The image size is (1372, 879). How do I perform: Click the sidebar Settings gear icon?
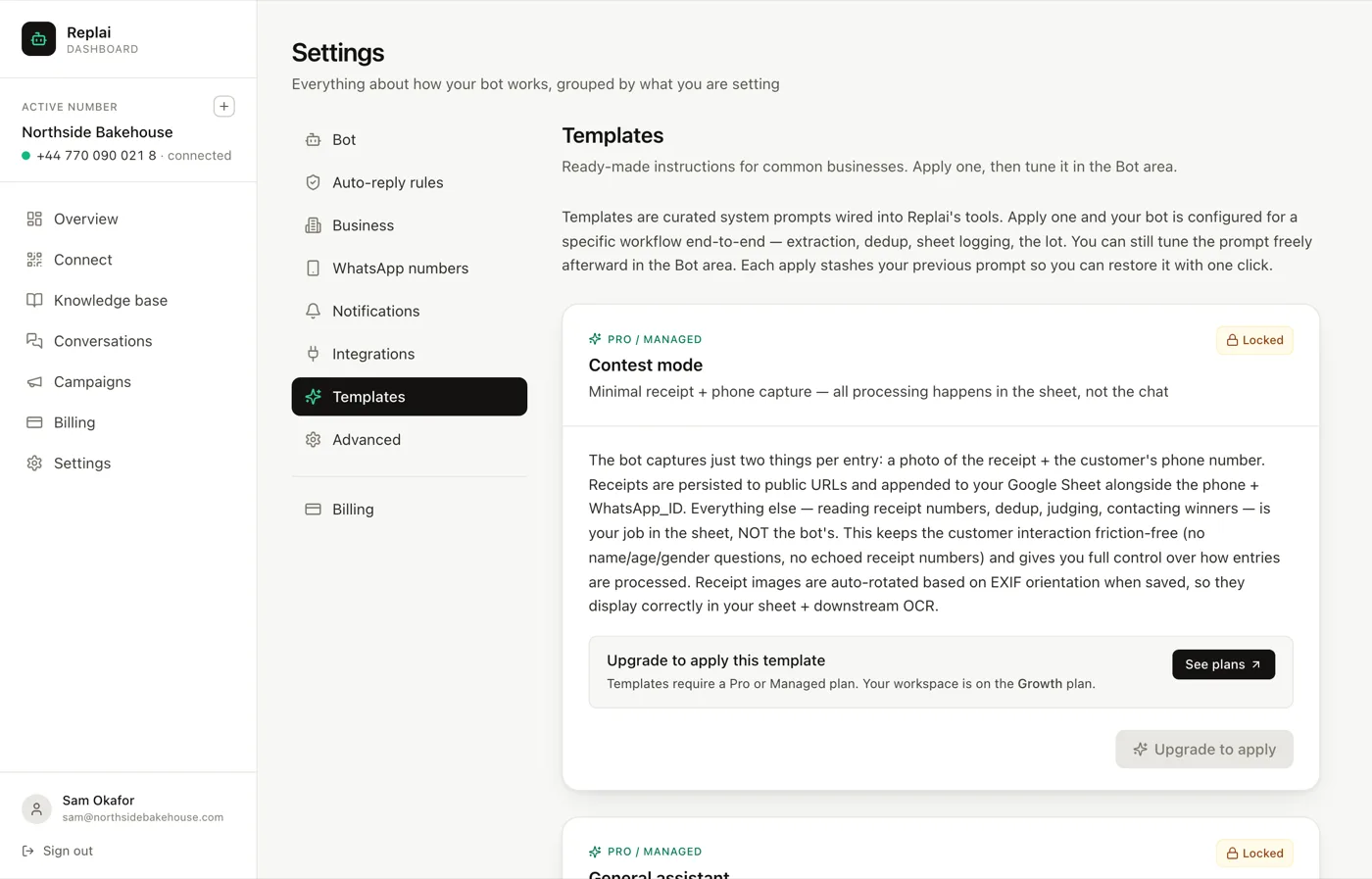[34, 464]
